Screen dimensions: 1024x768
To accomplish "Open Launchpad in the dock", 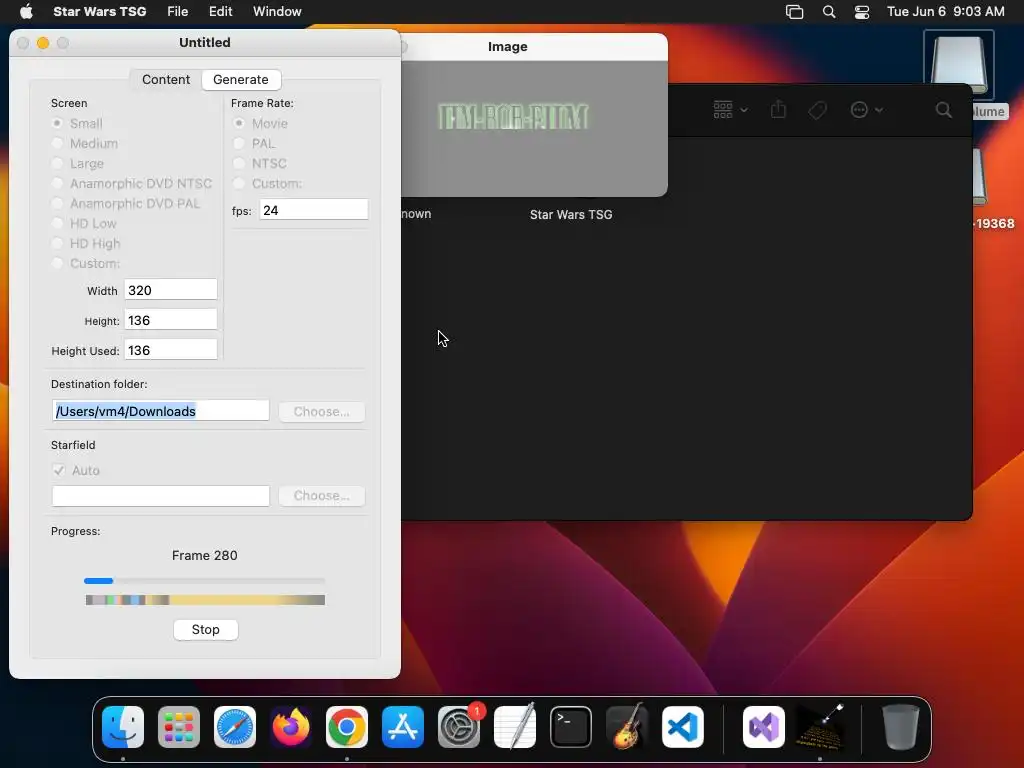I will tap(179, 727).
